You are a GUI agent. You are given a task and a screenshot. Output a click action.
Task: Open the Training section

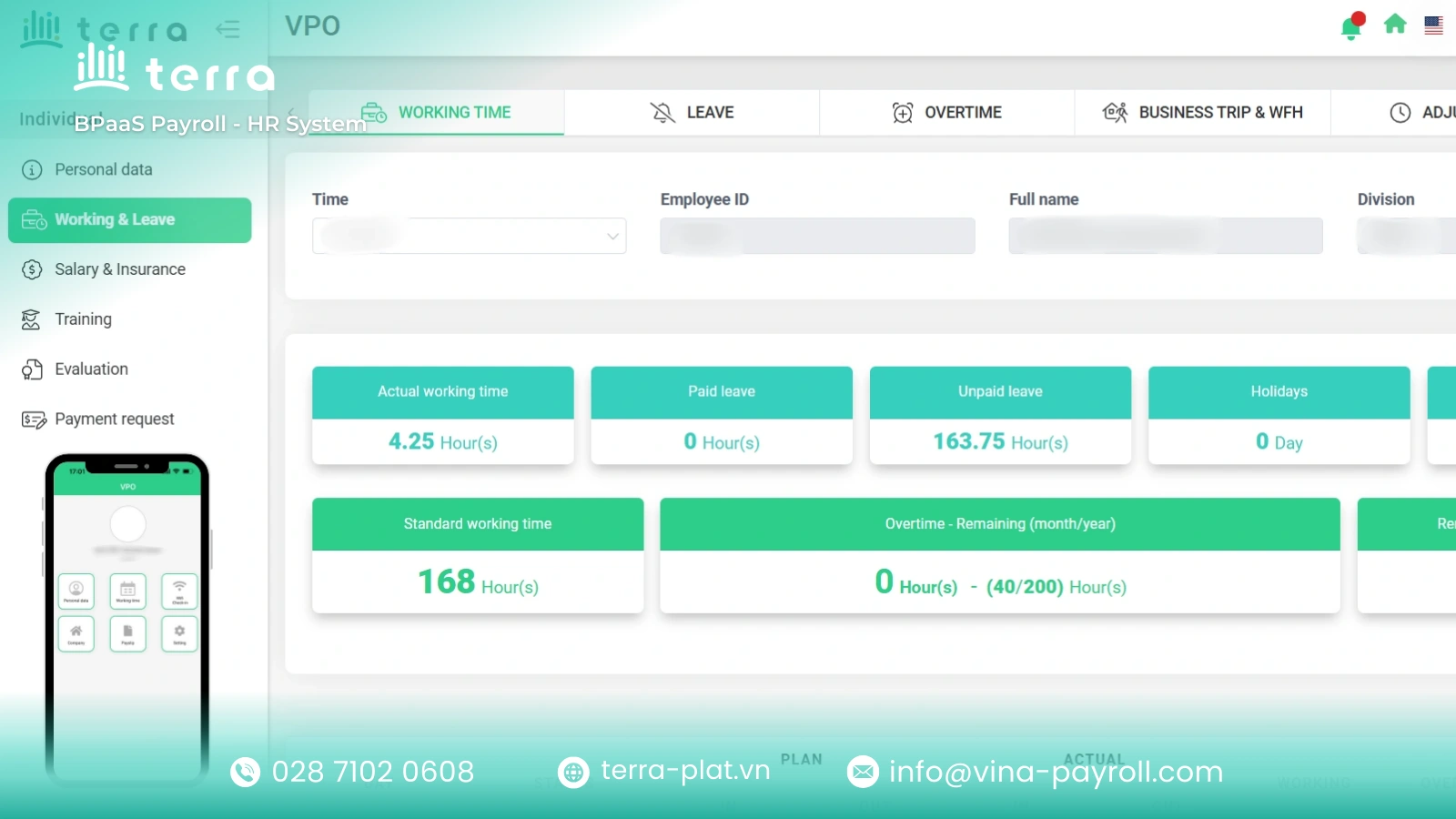(129, 319)
